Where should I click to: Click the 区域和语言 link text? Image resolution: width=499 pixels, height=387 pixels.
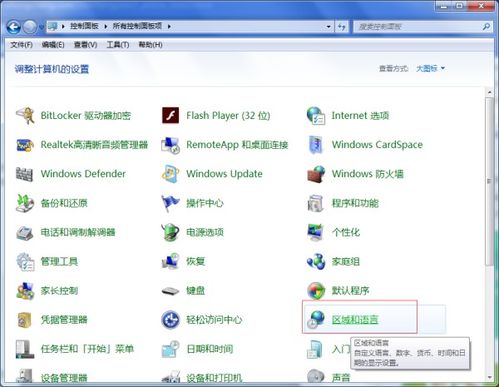click(x=355, y=320)
